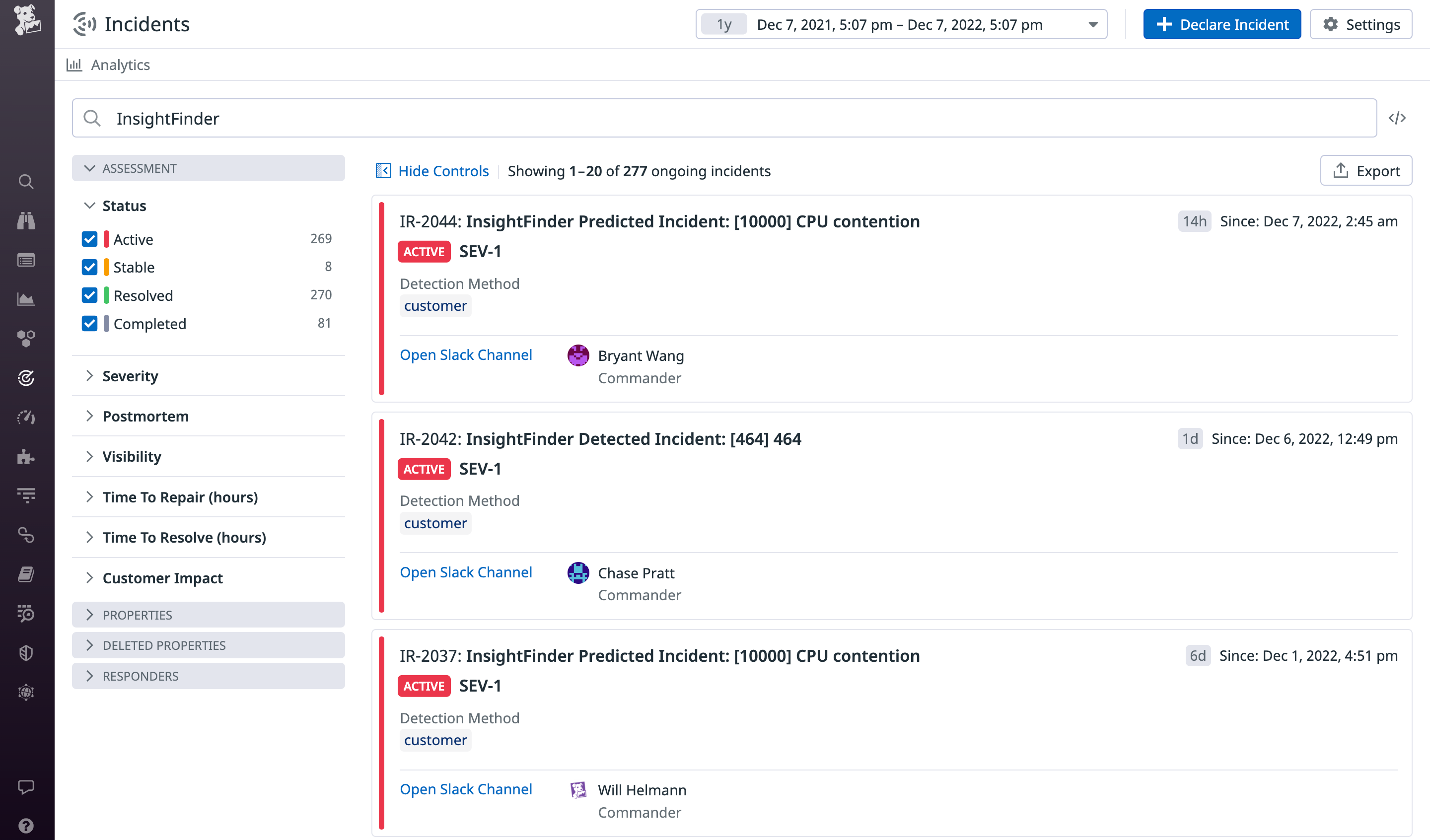Open the Integrations puzzle-piece icon

(26, 457)
